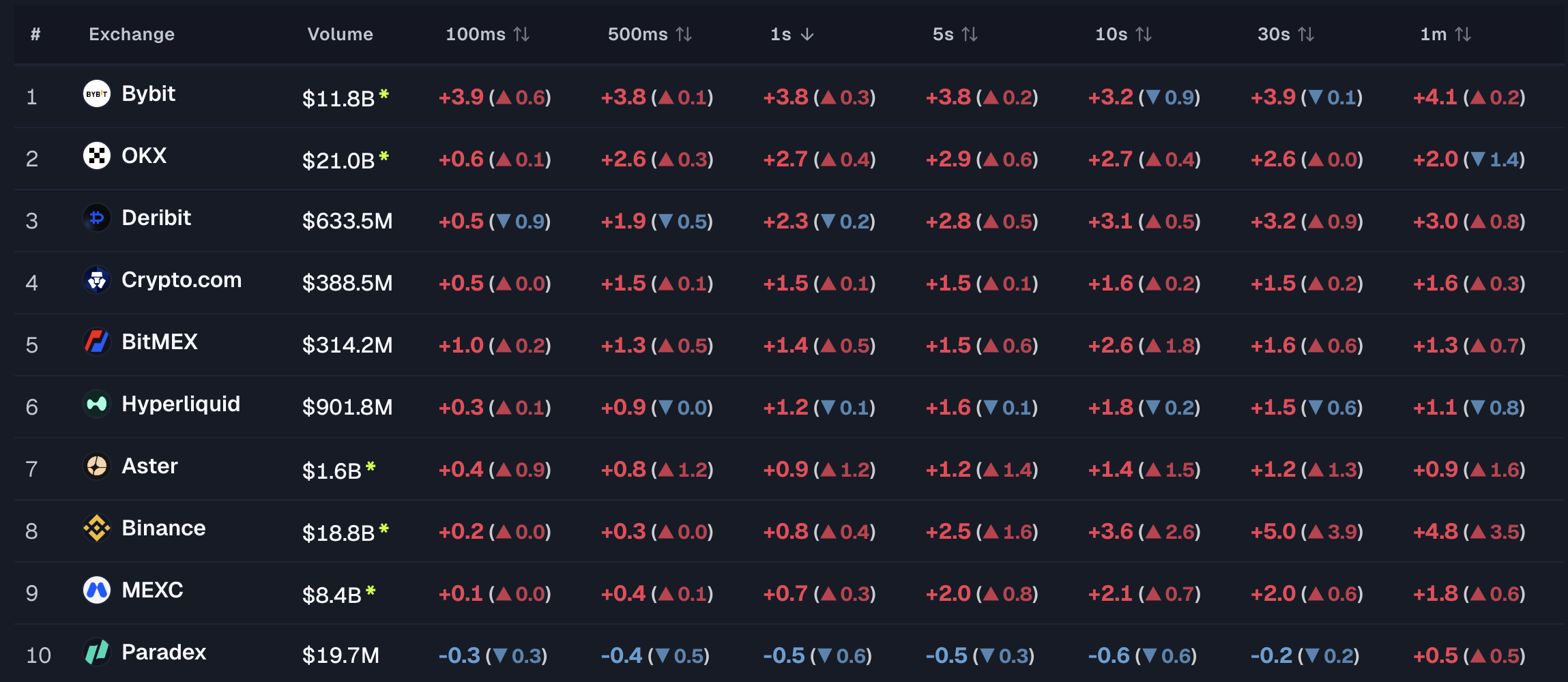The image size is (1568, 682).
Task: Sort by the 1m column header
Action: (1446, 34)
